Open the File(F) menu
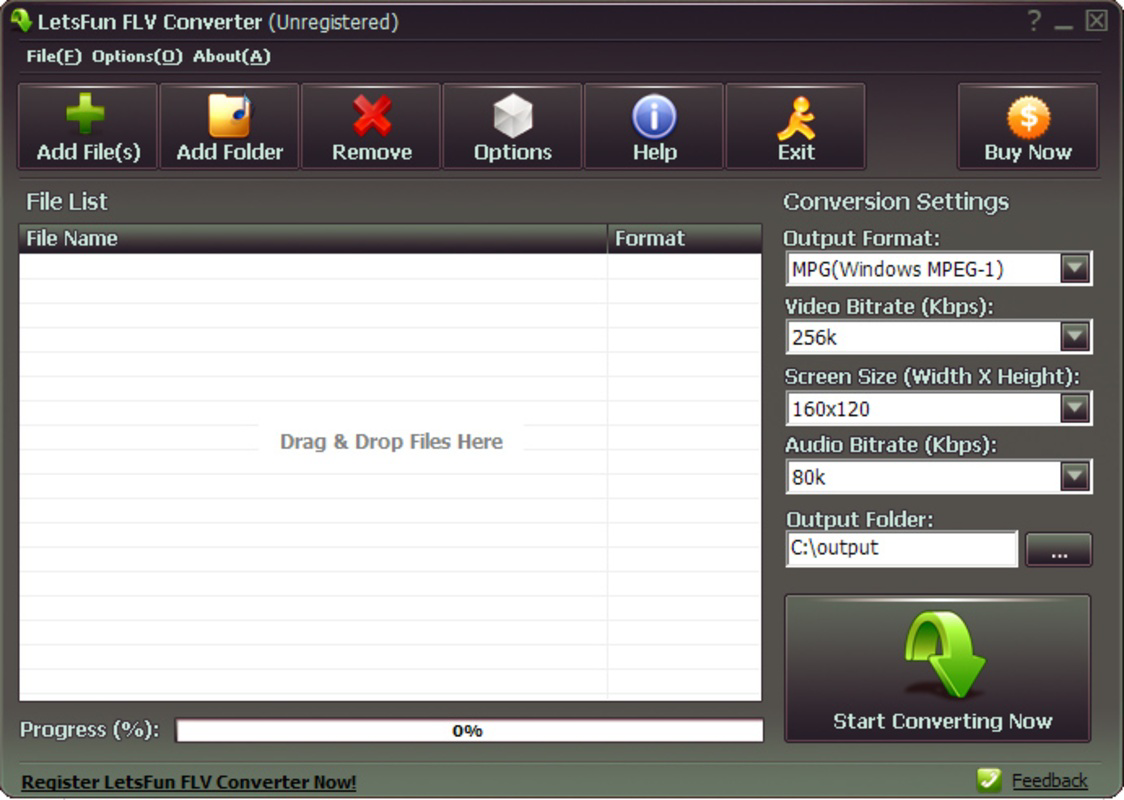Viewport: 1124px width, 800px height. point(54,56)
